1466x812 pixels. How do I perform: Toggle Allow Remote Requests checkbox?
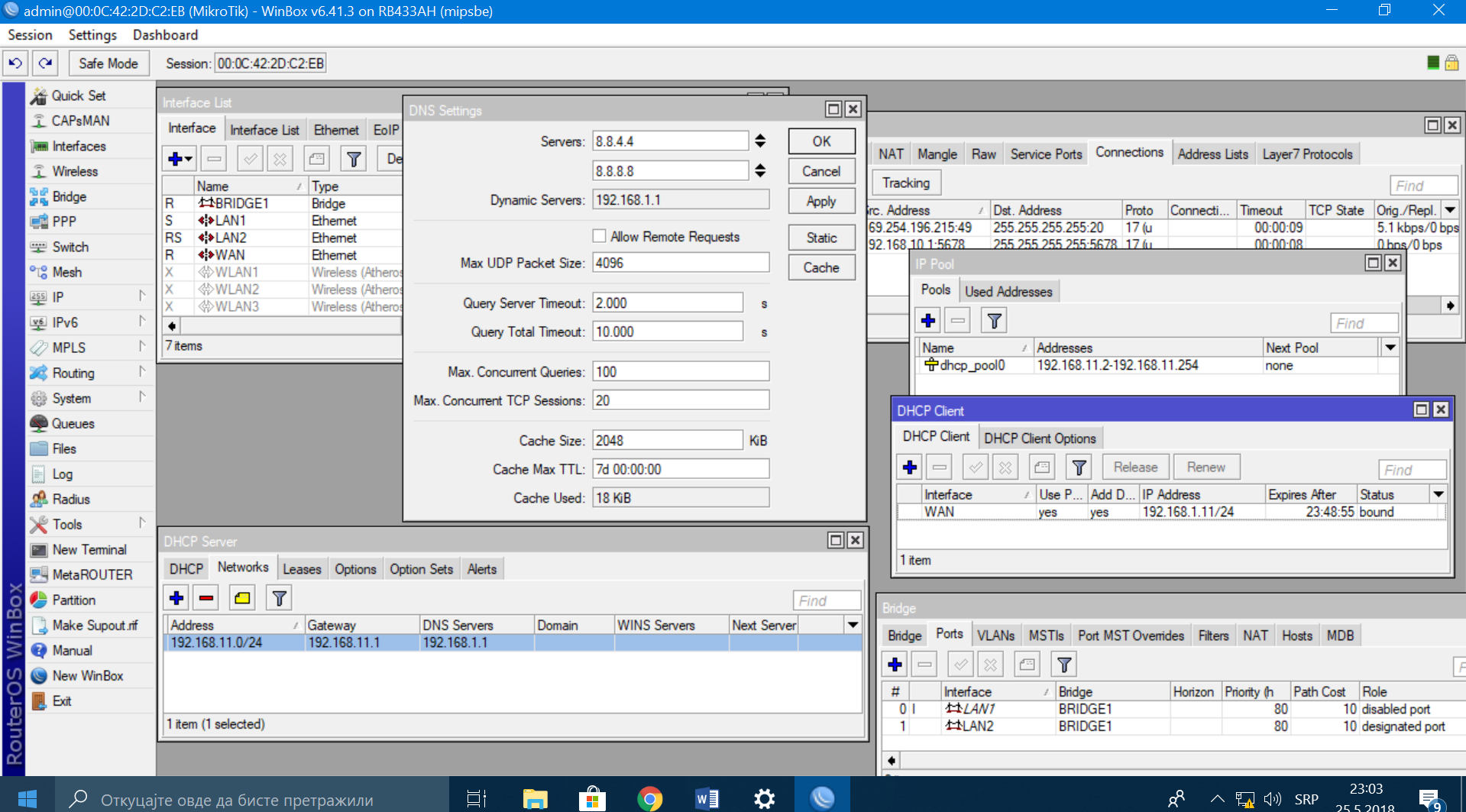tap(600, 236)
